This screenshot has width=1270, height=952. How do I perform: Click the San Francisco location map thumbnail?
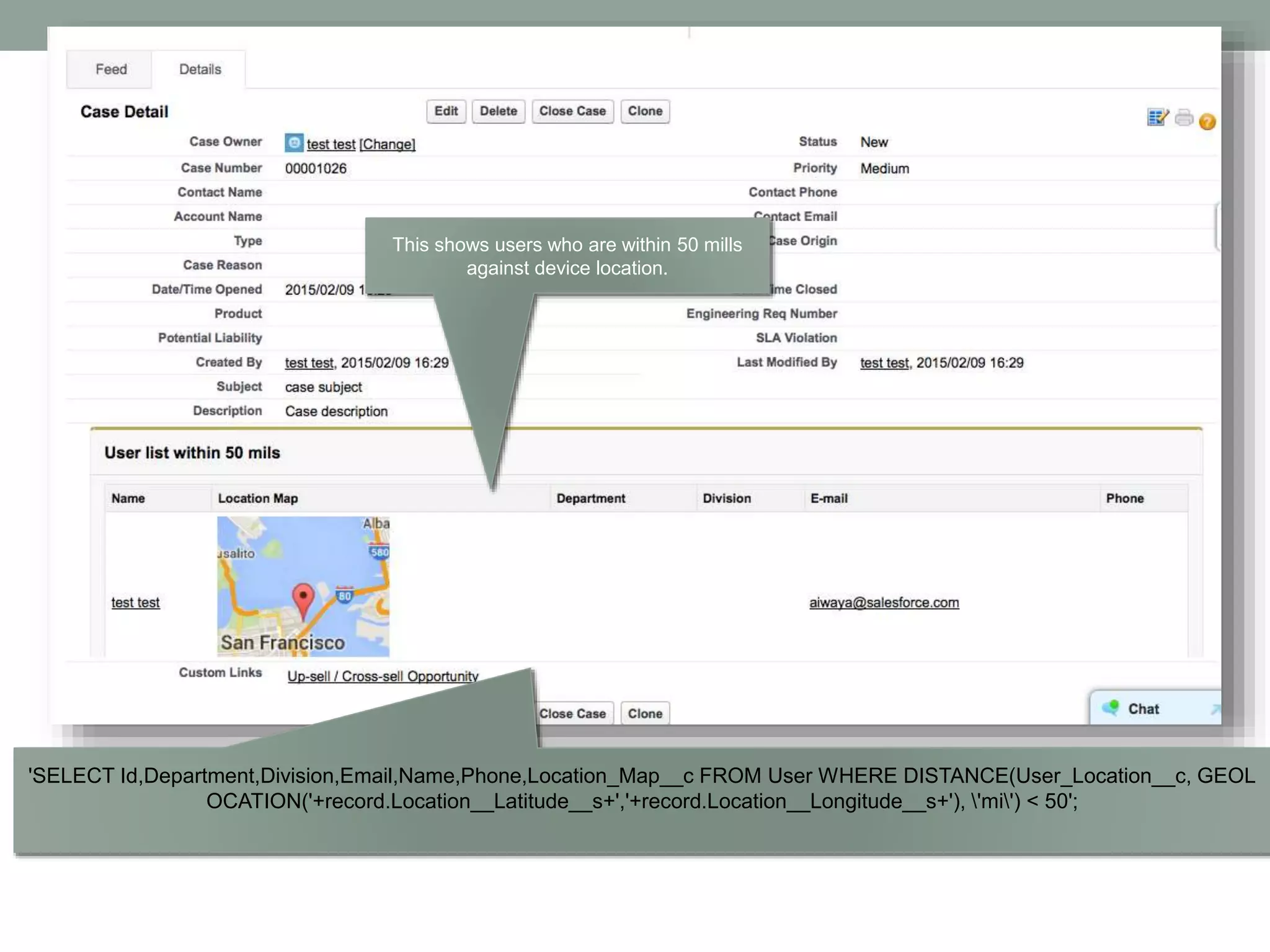point(303,586)
